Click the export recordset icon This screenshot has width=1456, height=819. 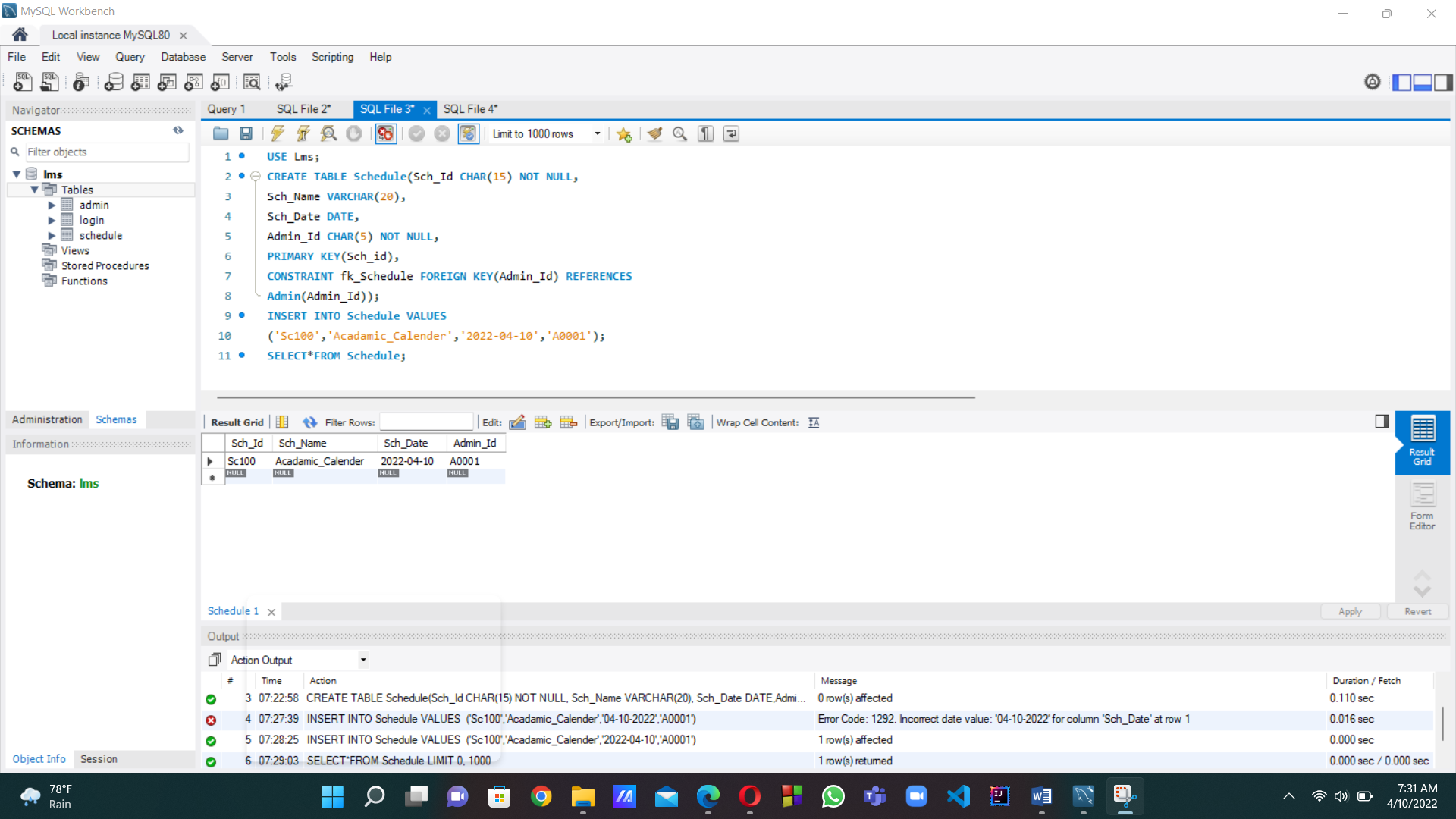(670, 422)
